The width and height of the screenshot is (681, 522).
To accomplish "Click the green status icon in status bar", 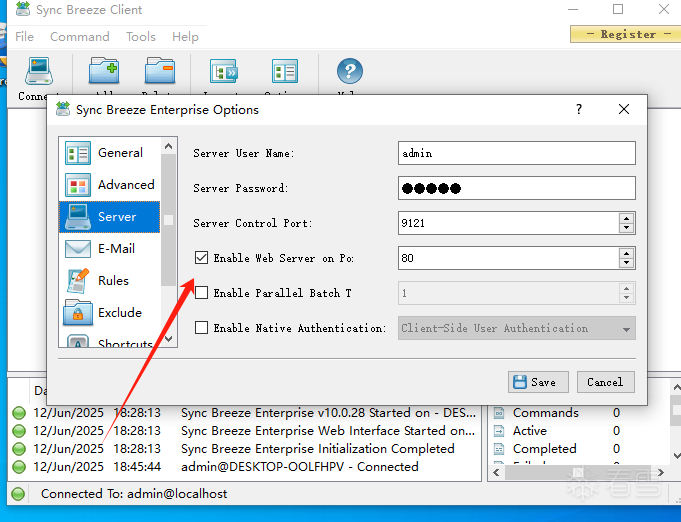I will click(x=18, y=494).
